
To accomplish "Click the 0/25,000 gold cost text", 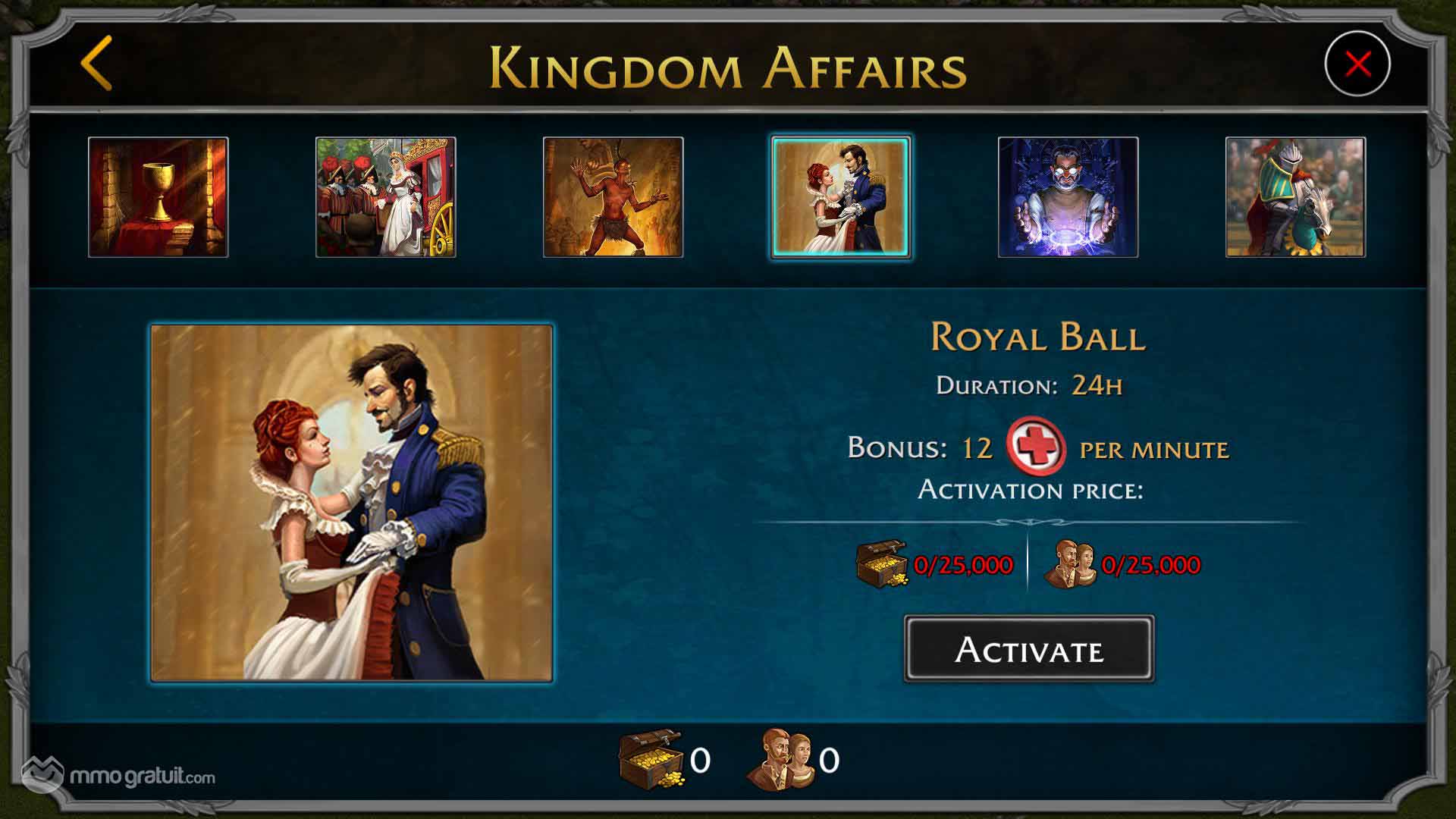I will tap(963, 565).
